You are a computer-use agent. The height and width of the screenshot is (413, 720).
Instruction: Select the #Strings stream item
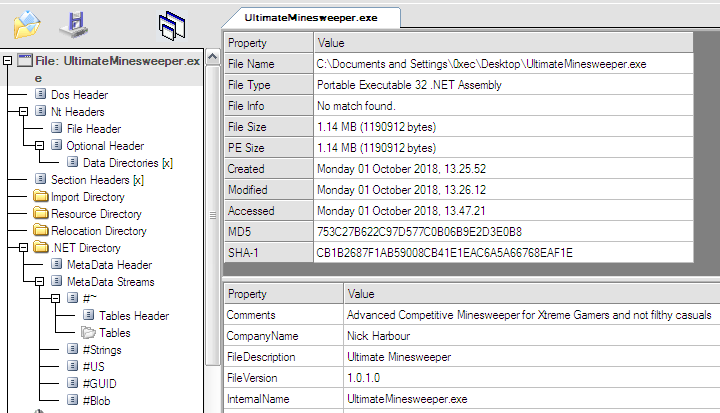(102, 350)
